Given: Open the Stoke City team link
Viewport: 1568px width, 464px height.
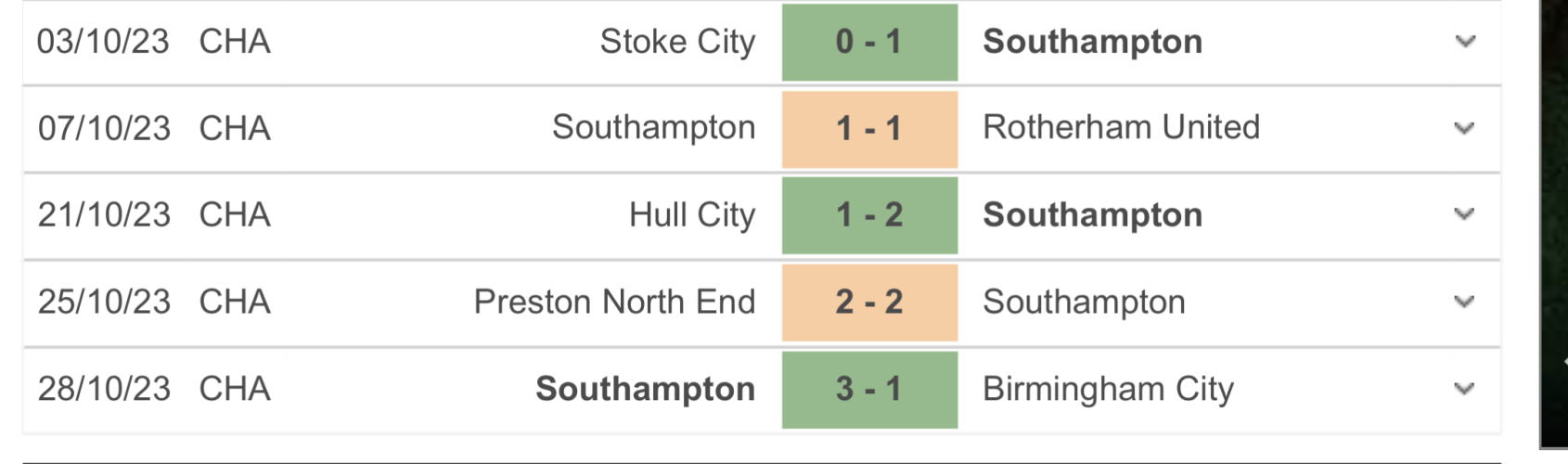Looking at the screenshot, I should click(677, 42).
